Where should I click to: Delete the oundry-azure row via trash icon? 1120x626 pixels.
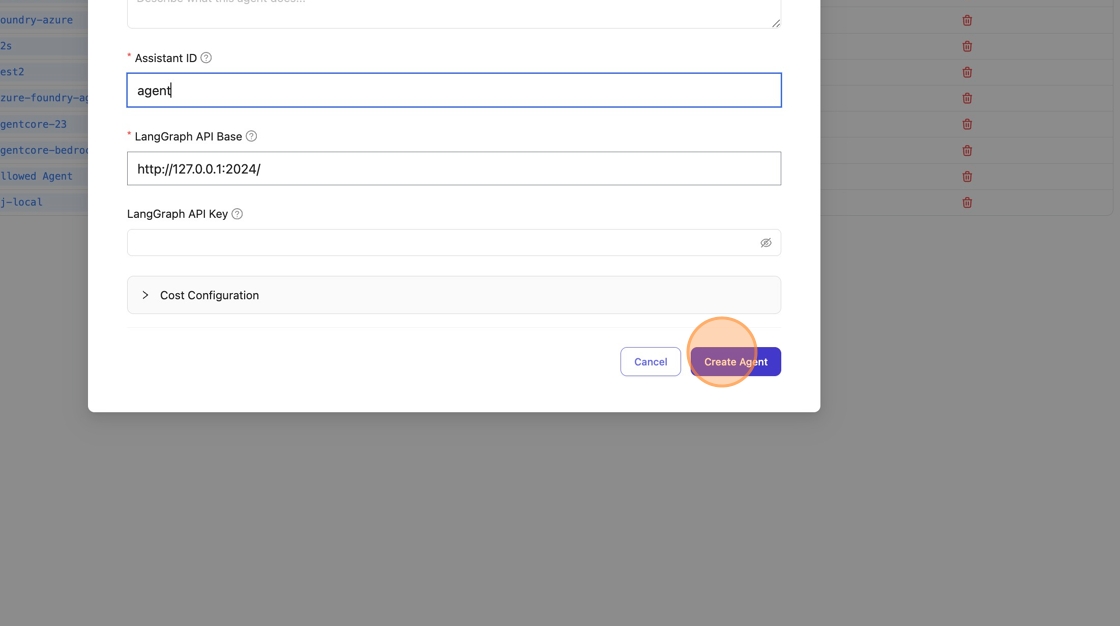click(967, 20)
